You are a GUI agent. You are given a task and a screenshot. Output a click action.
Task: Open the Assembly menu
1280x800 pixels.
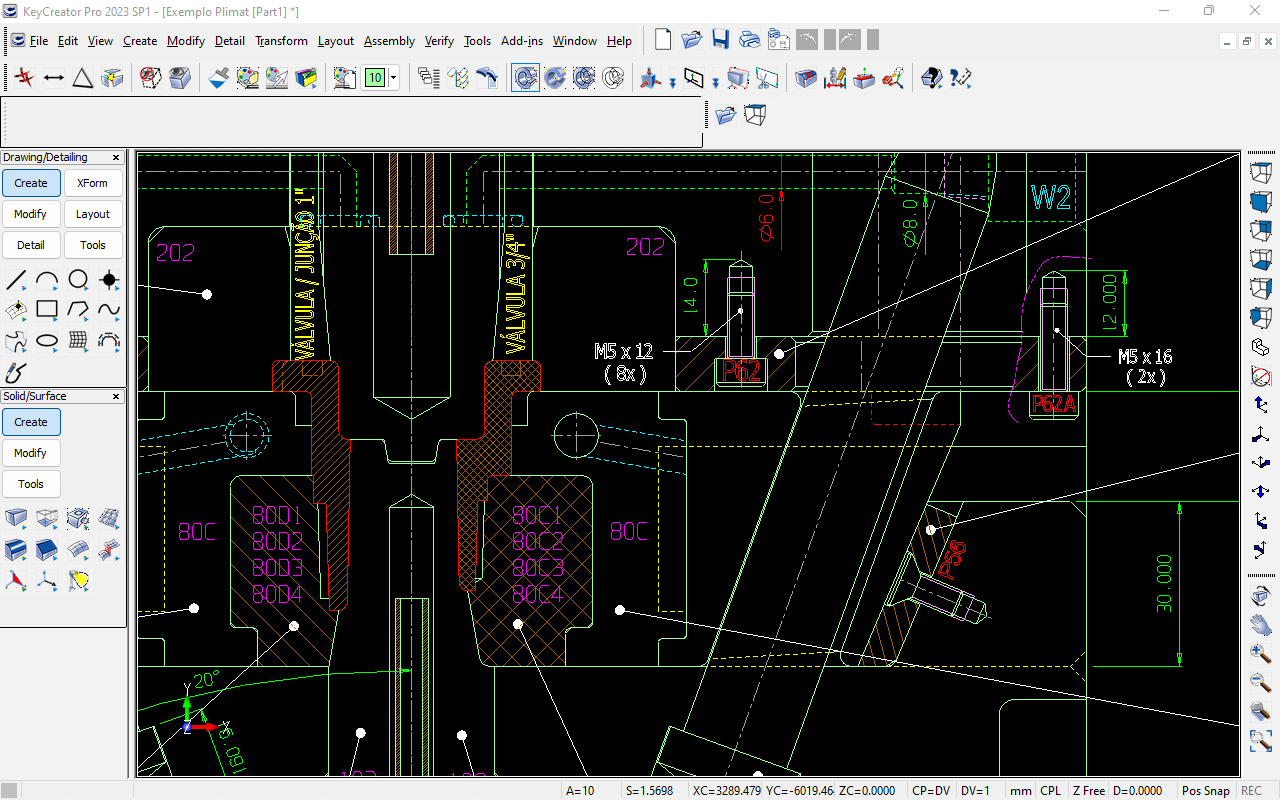point(389,41)
